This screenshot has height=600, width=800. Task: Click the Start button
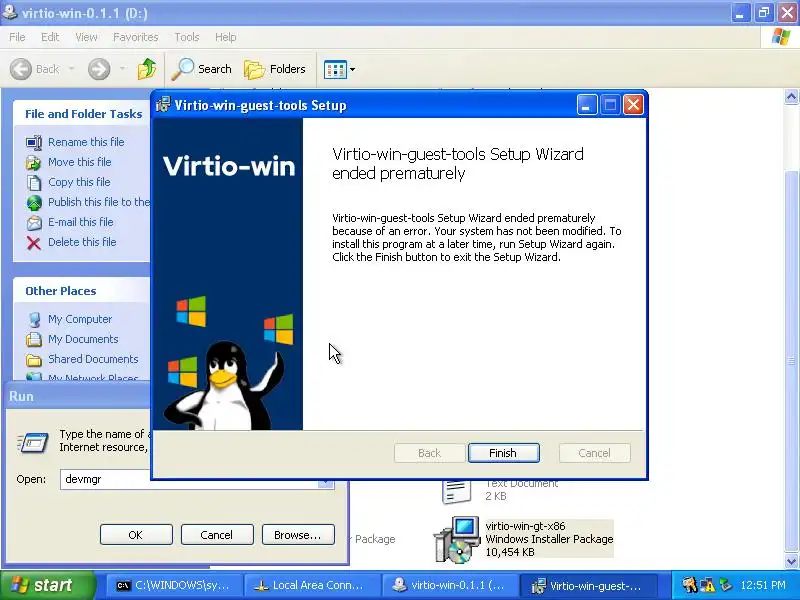(x=47, y=585)
